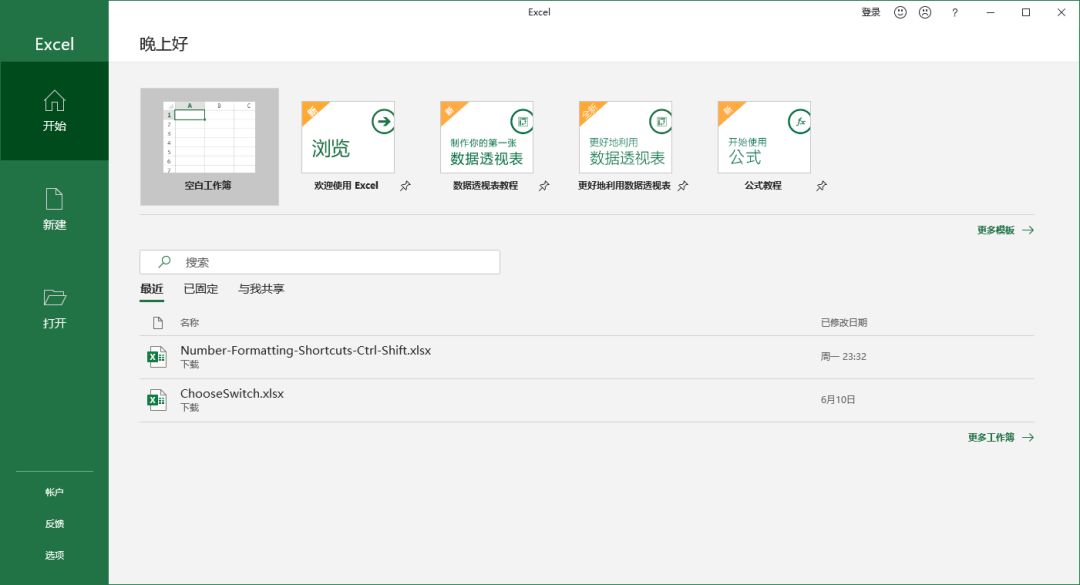The height and width of the screenshot is (585, 1080).
Task: Switch to the 与我共享 tab
Action: [261, 289]
